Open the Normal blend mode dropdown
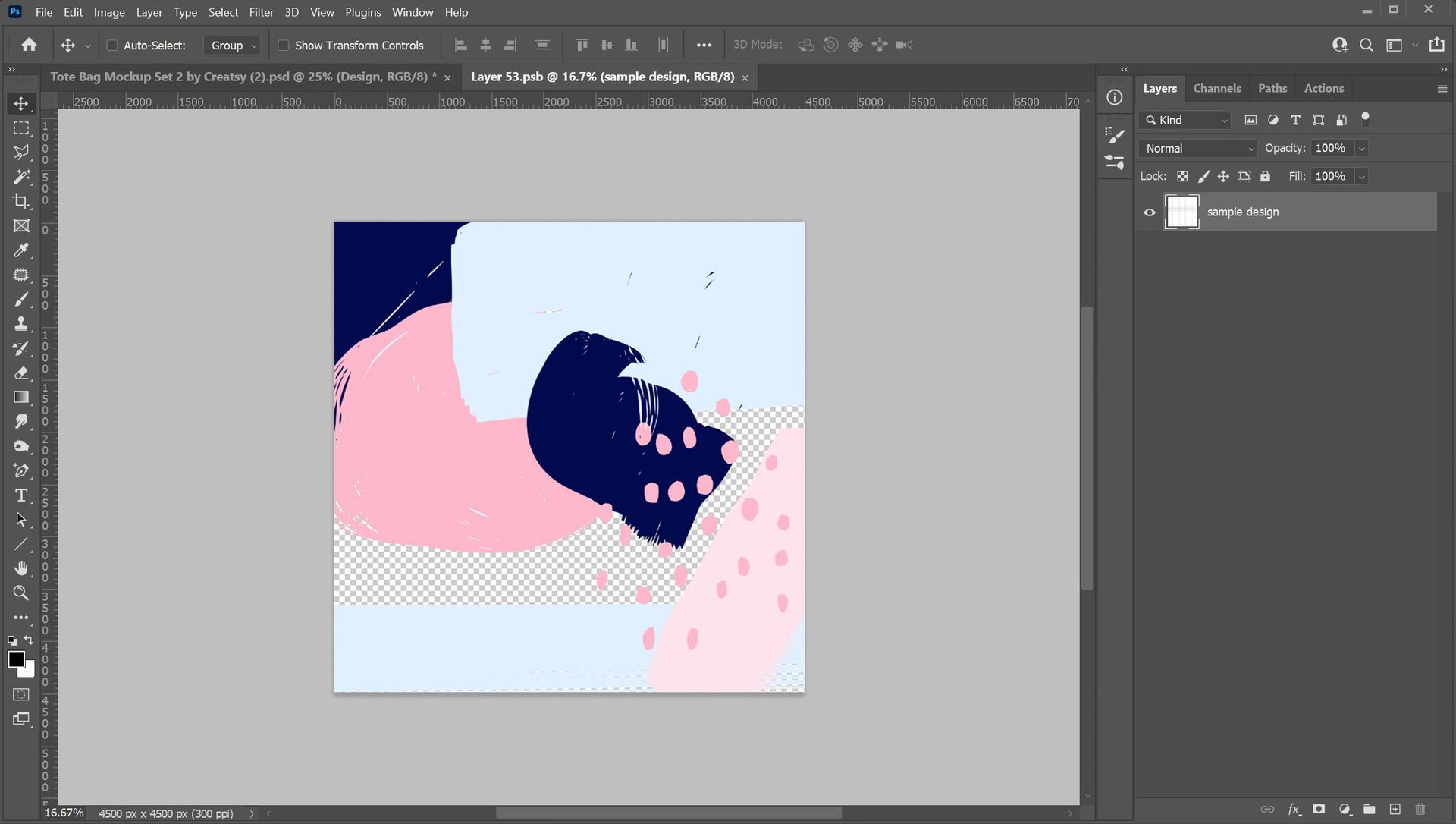 pyautogui.click(x=1198, y=149)
